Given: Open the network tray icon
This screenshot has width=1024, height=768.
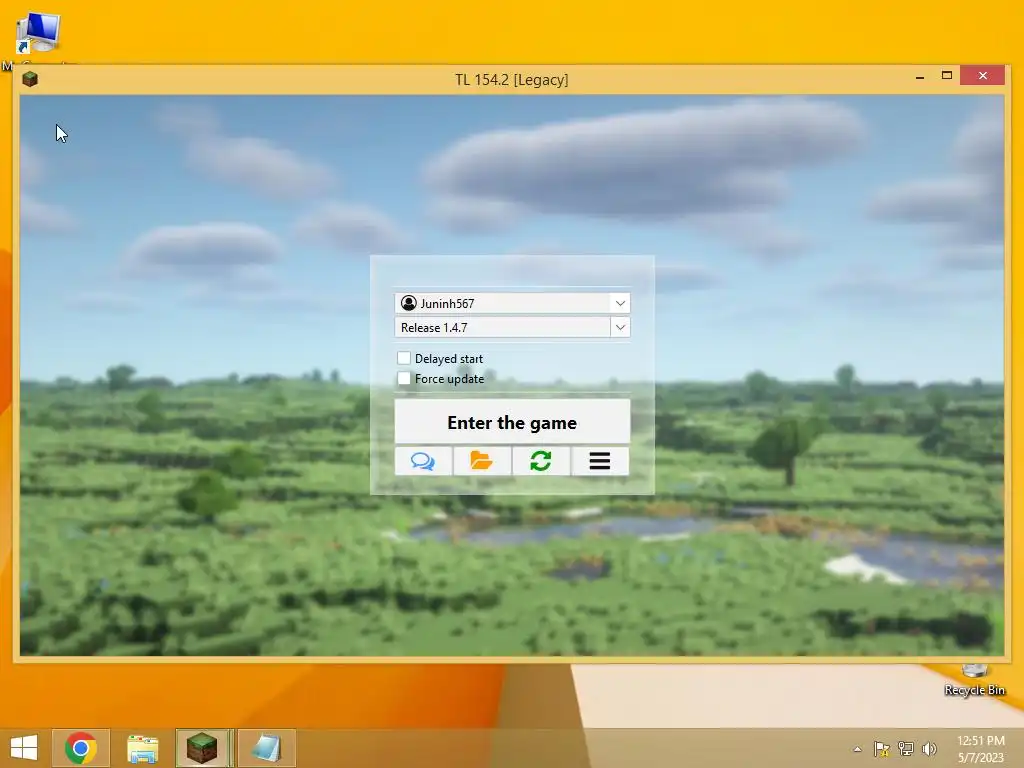Looking at the screenshot, I should click(x=906, y=748).
